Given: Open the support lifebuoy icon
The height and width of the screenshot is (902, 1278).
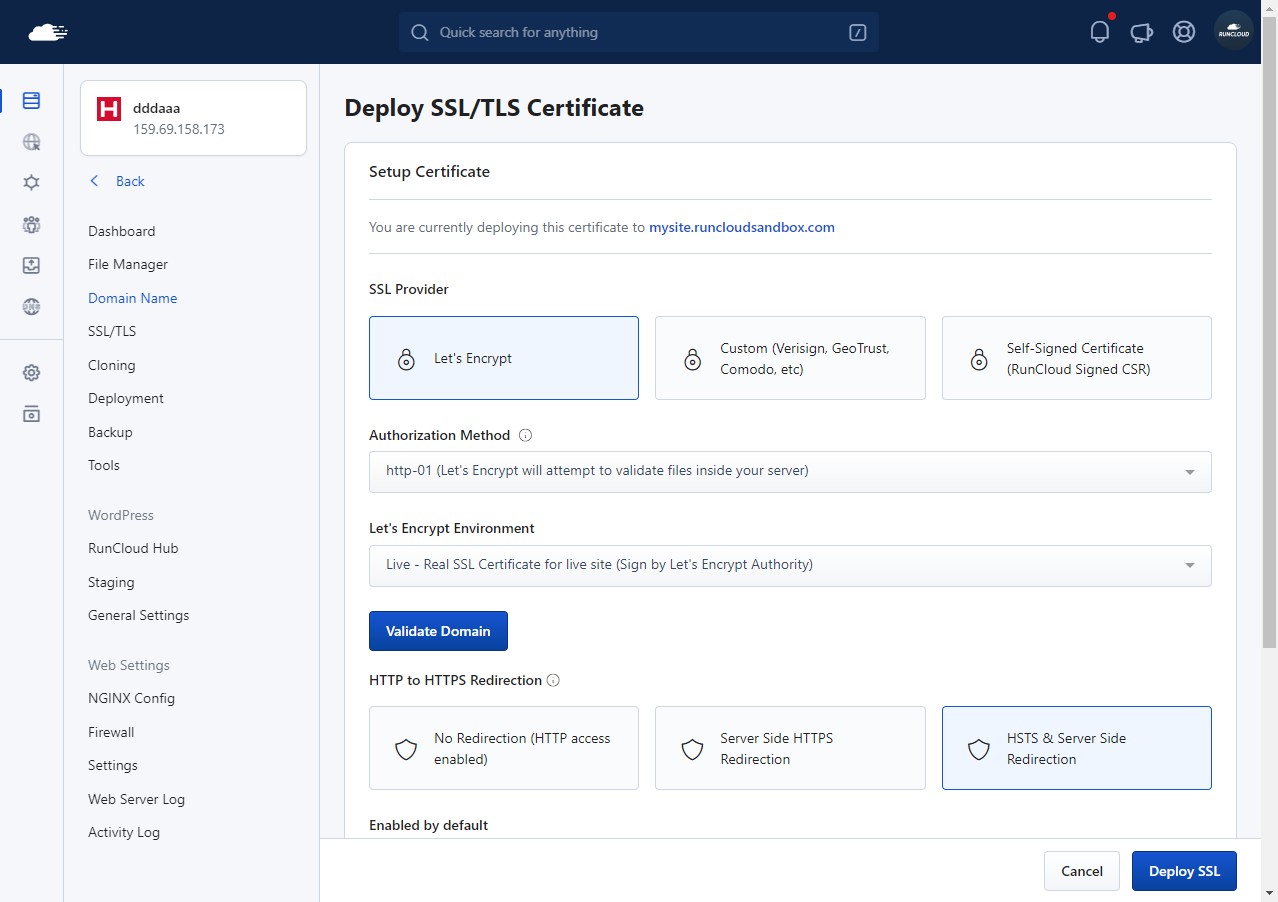Looking at the screenshot, I should click(x=1184, y=32).
